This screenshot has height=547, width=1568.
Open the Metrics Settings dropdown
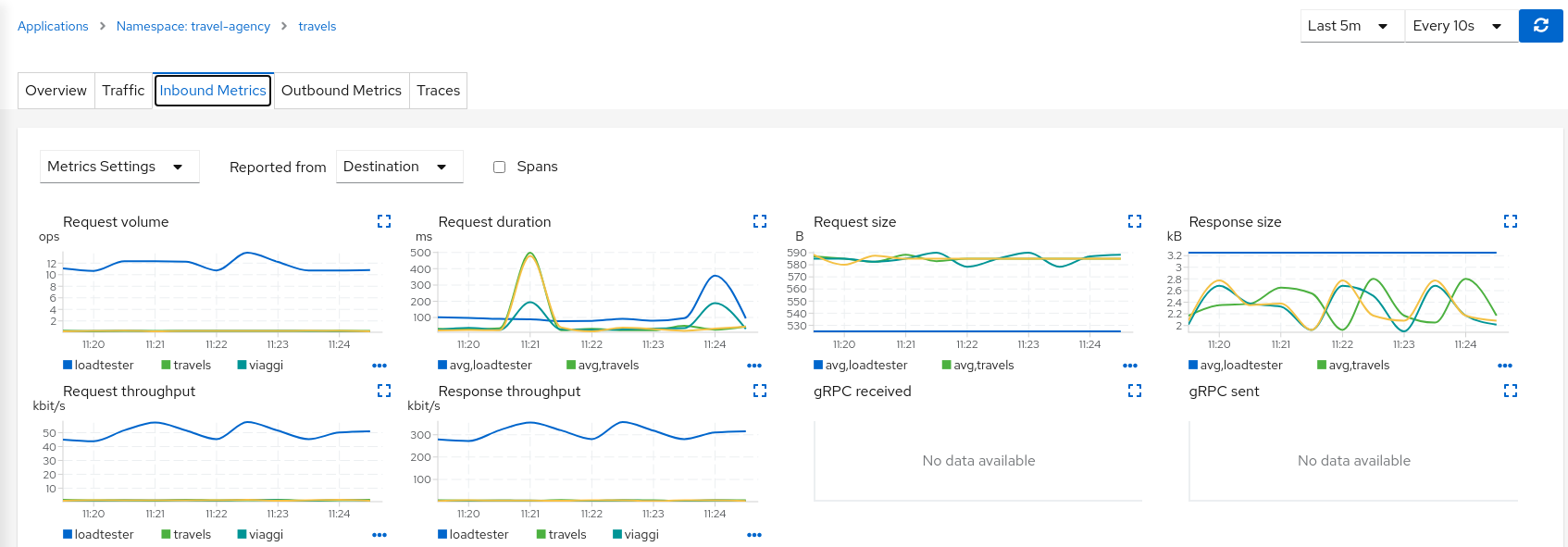tap(119, 167)
